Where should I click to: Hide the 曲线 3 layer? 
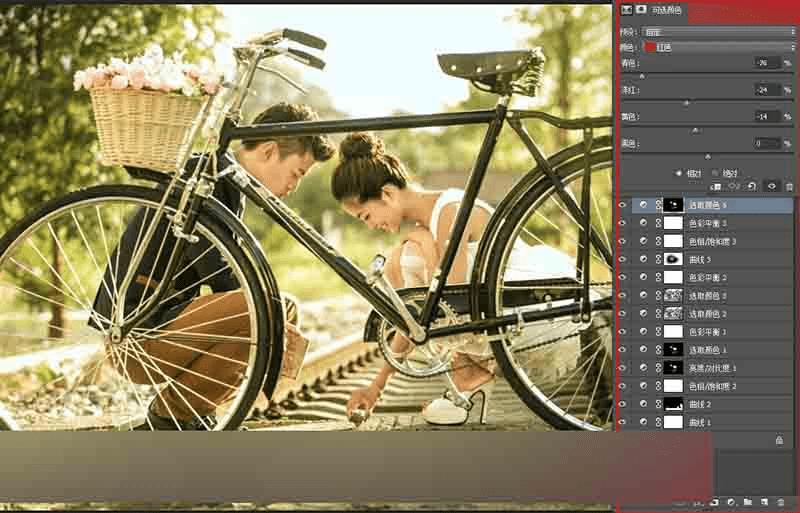(x=622, y=259)
